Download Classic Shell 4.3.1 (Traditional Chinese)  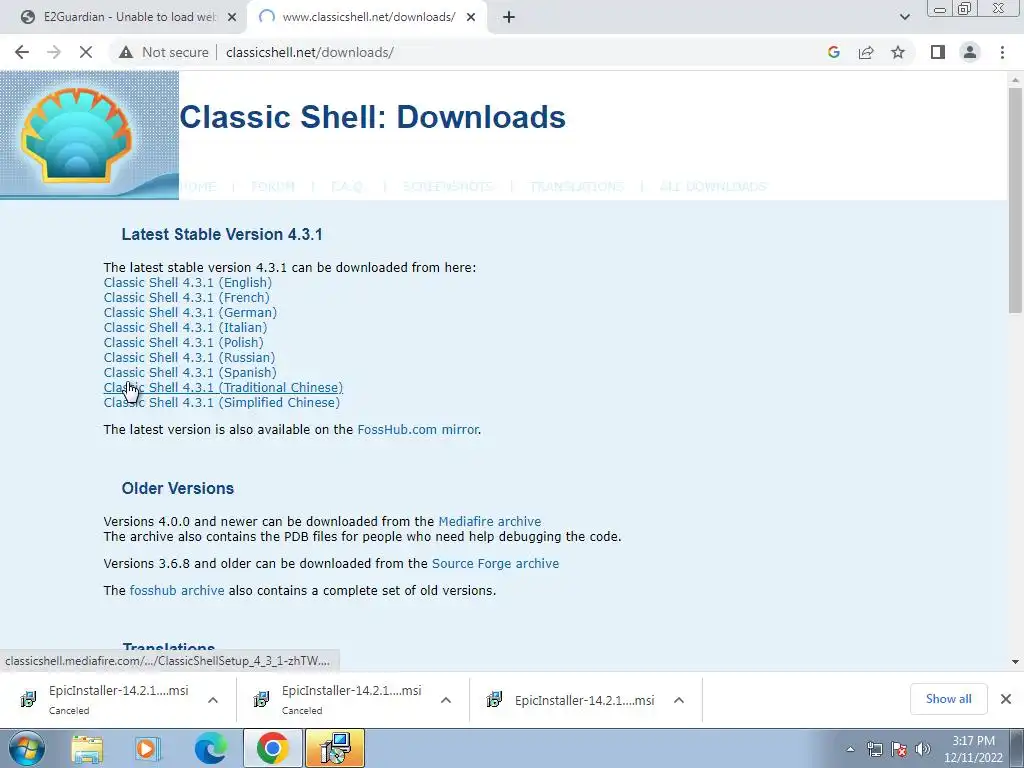click(x=223, y=388)
